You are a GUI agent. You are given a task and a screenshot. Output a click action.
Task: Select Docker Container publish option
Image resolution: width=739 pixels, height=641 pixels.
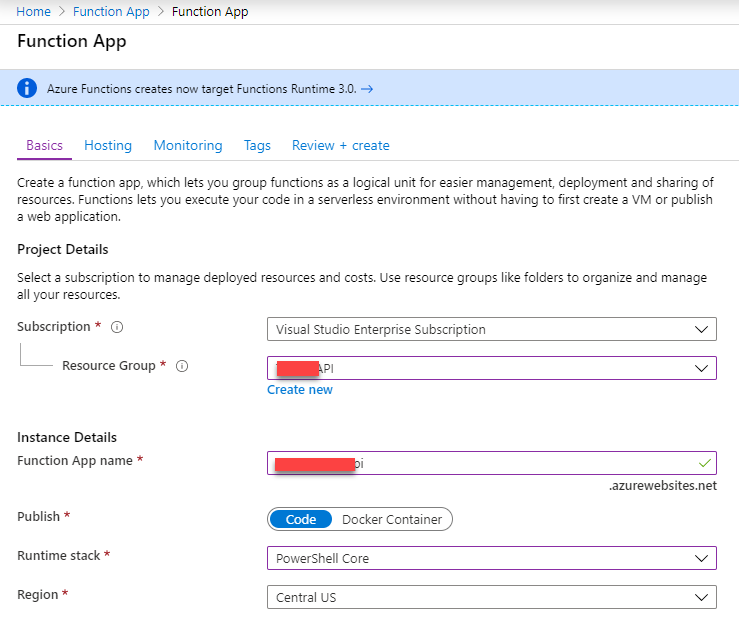click(391, 519)
